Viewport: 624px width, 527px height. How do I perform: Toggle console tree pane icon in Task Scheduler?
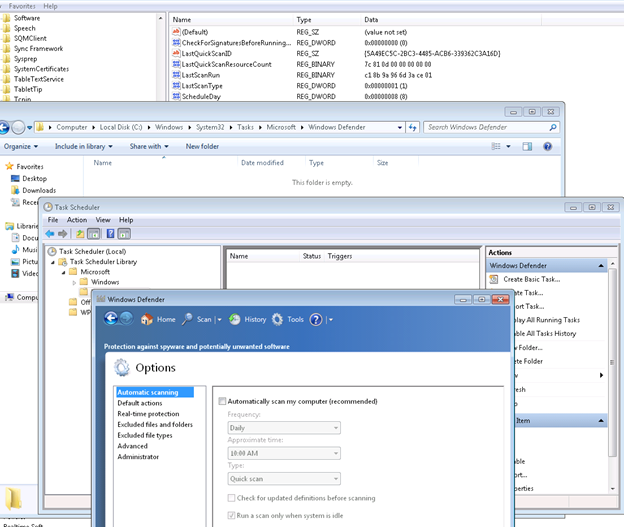(x=94, y=234)
